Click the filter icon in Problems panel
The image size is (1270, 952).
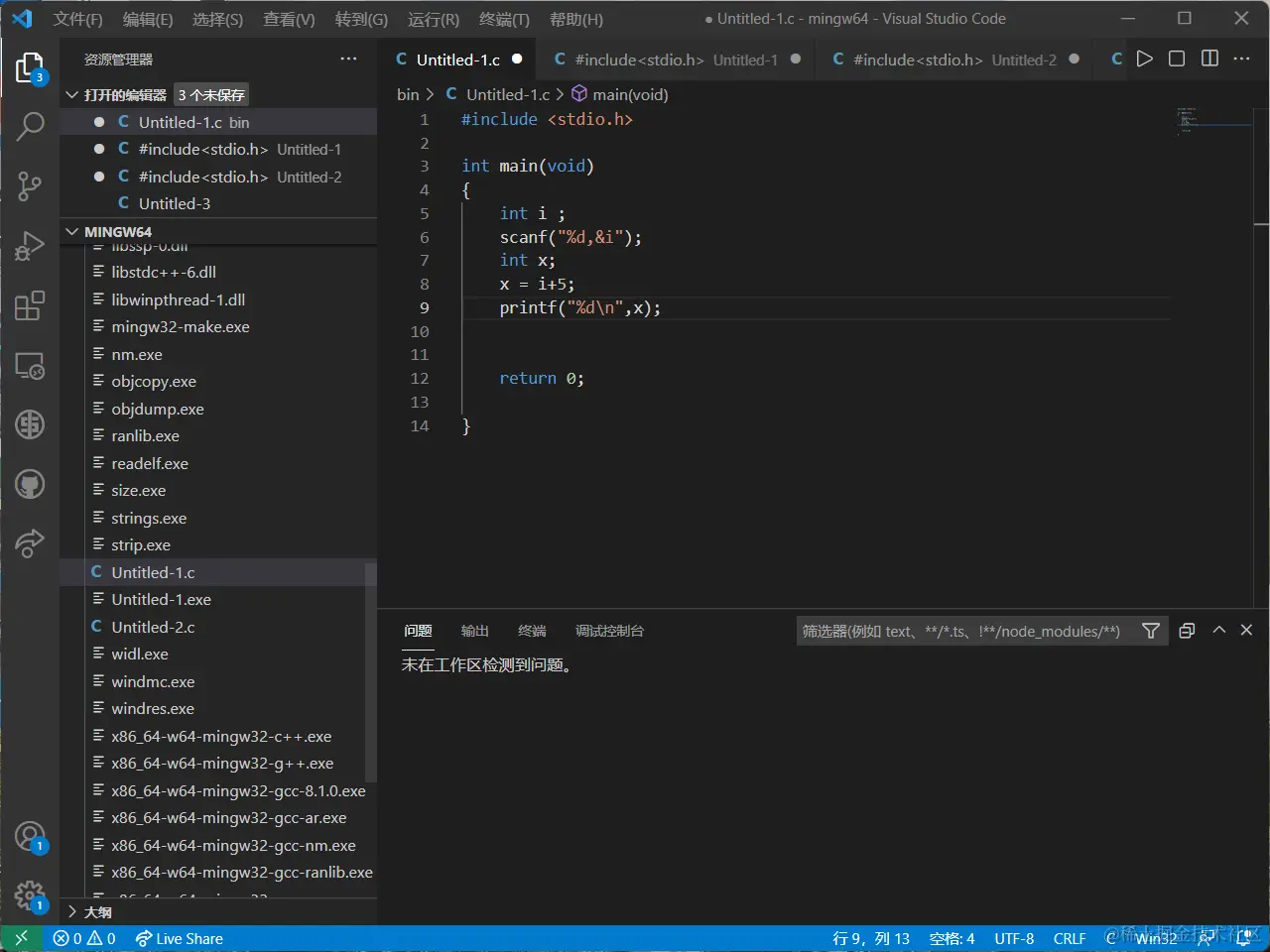coord(1151,631)
